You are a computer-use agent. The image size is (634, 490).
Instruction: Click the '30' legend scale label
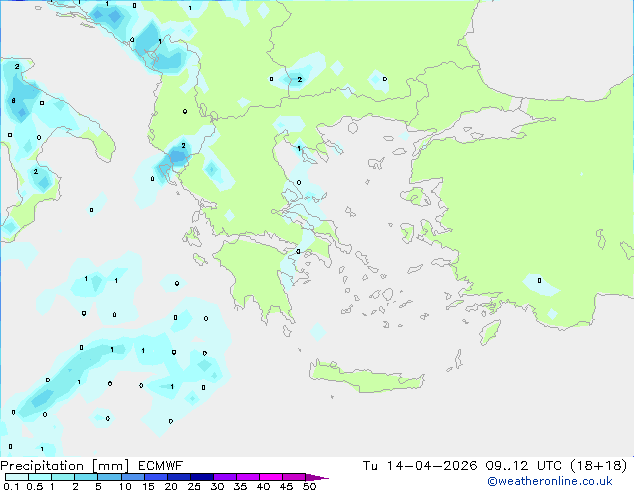tap(217, 486)
